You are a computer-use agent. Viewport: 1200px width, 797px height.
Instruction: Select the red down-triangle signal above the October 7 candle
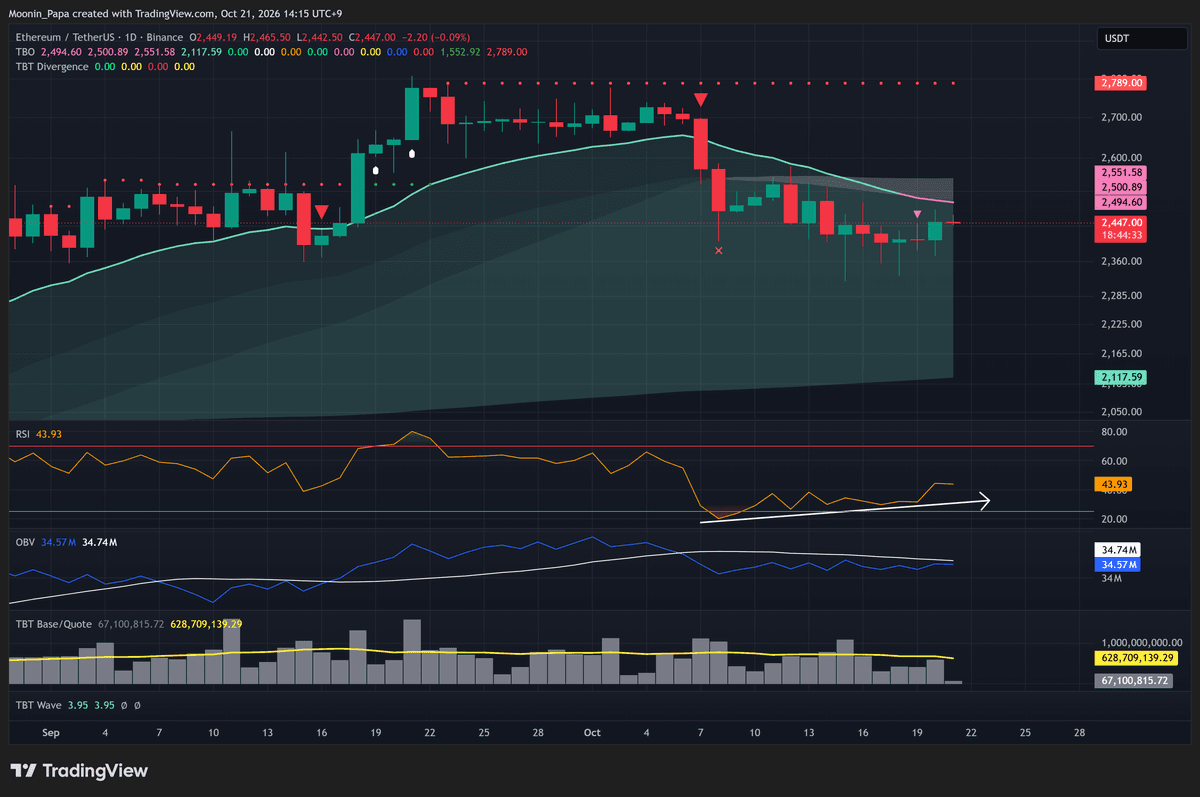[701, 99]
